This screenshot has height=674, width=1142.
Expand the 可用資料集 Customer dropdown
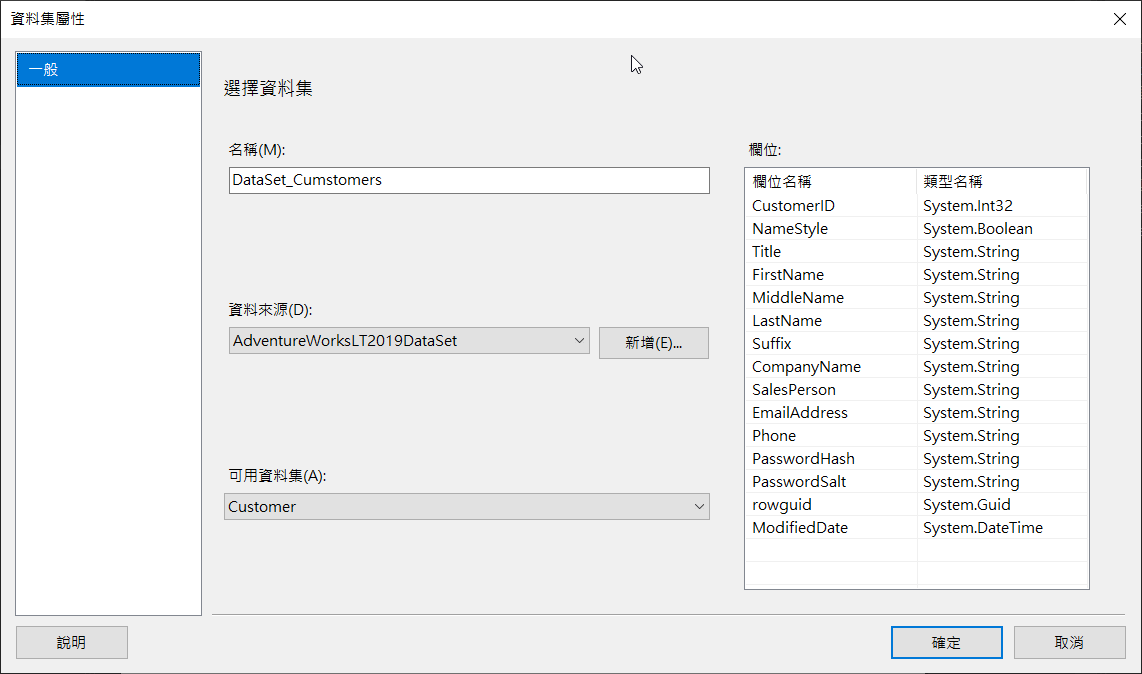click(466, 506)
